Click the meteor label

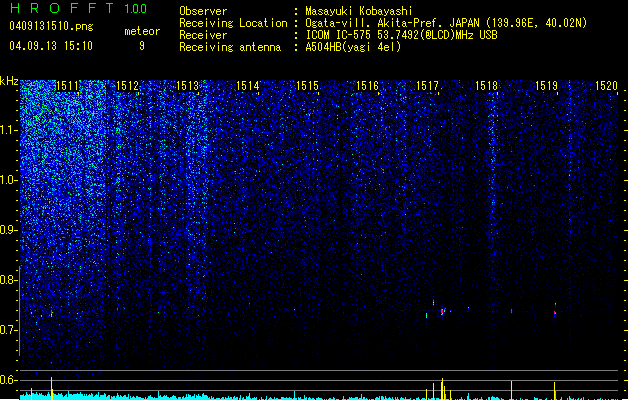(142, 31)
